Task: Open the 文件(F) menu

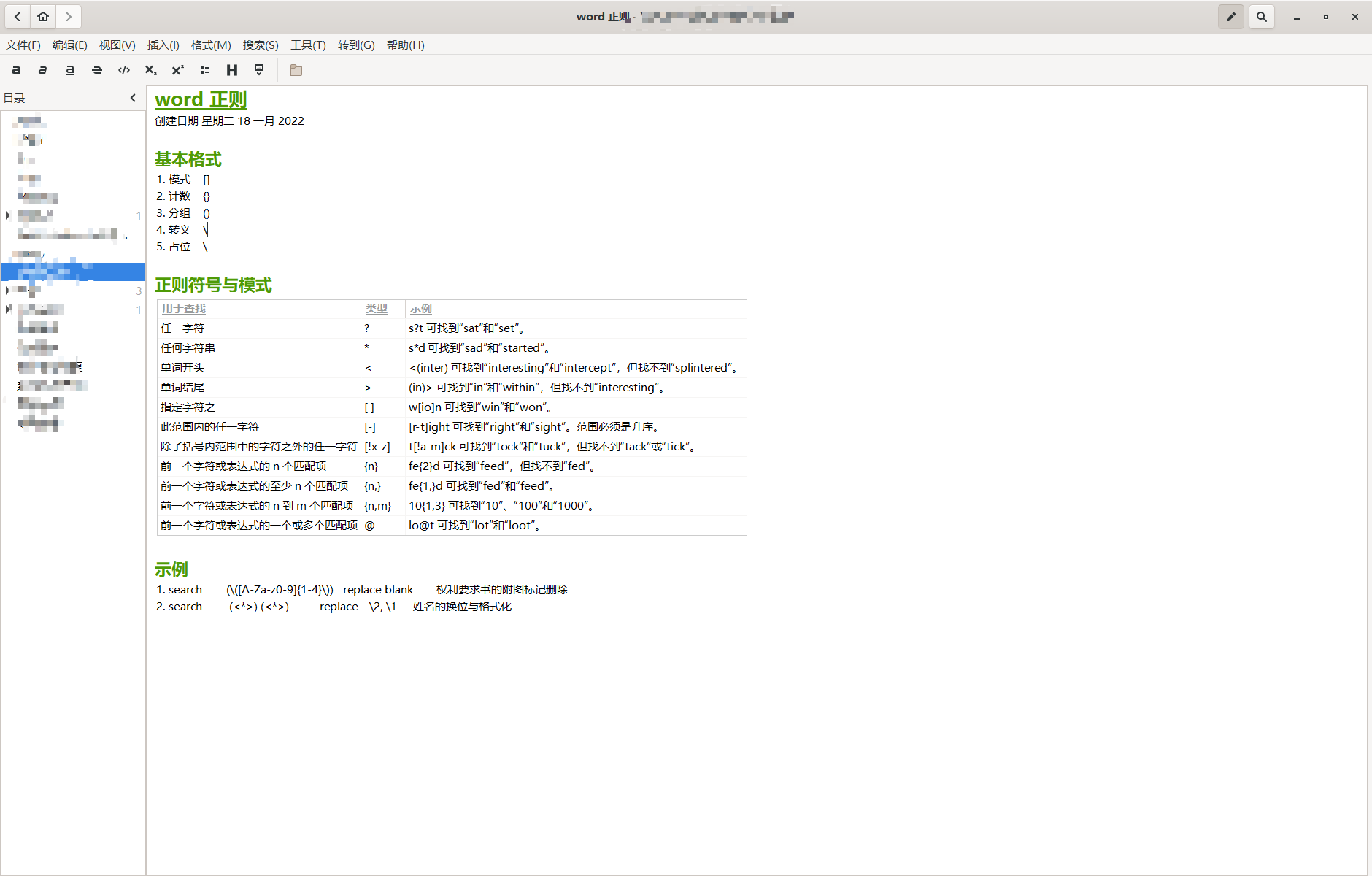Action: coord(23,45)
